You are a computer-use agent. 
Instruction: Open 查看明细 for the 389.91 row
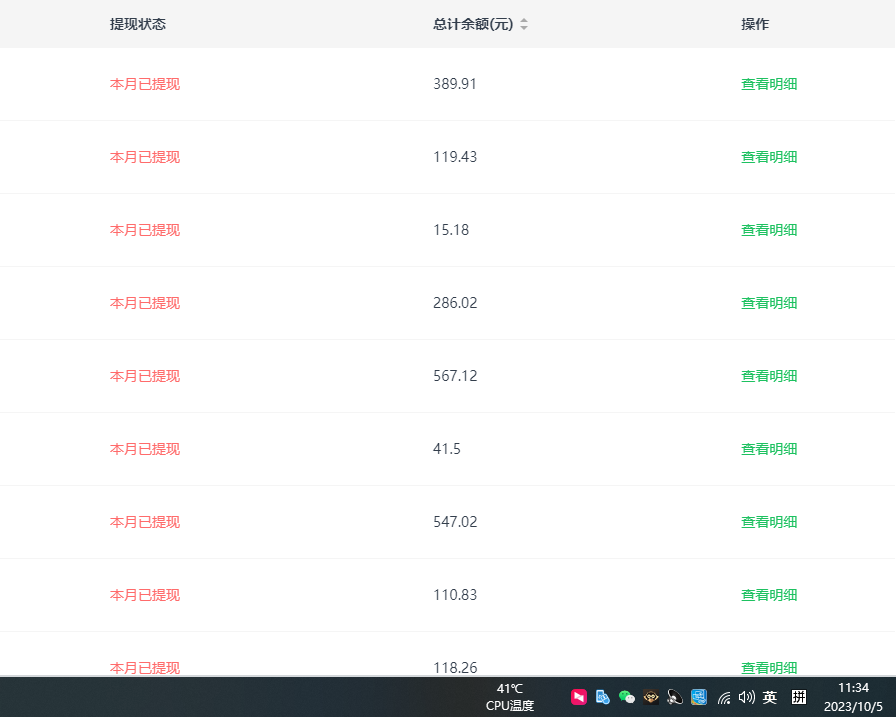click(x=769, y=84)
